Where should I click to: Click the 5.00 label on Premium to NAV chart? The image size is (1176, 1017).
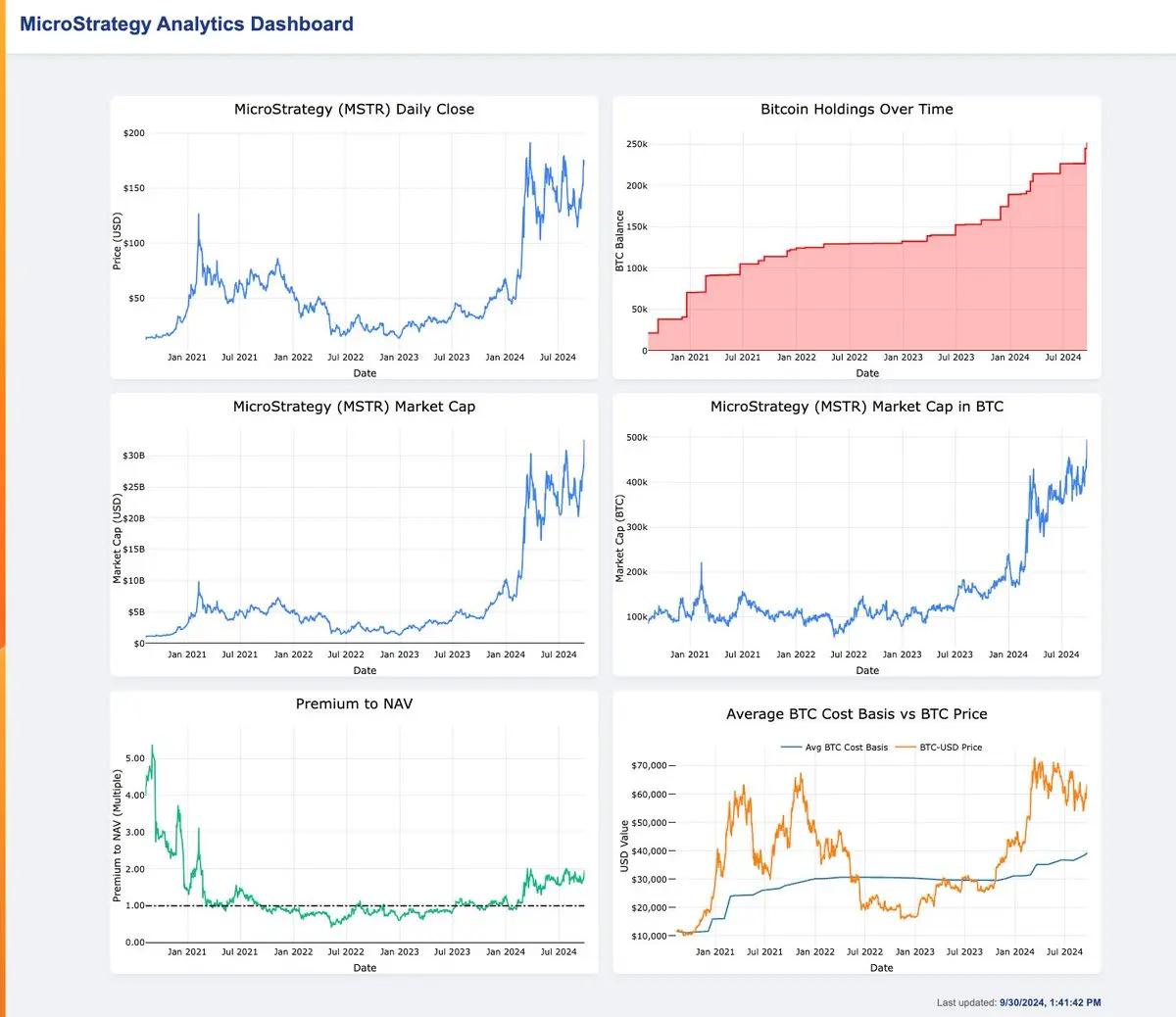click(x=135, y=758)
